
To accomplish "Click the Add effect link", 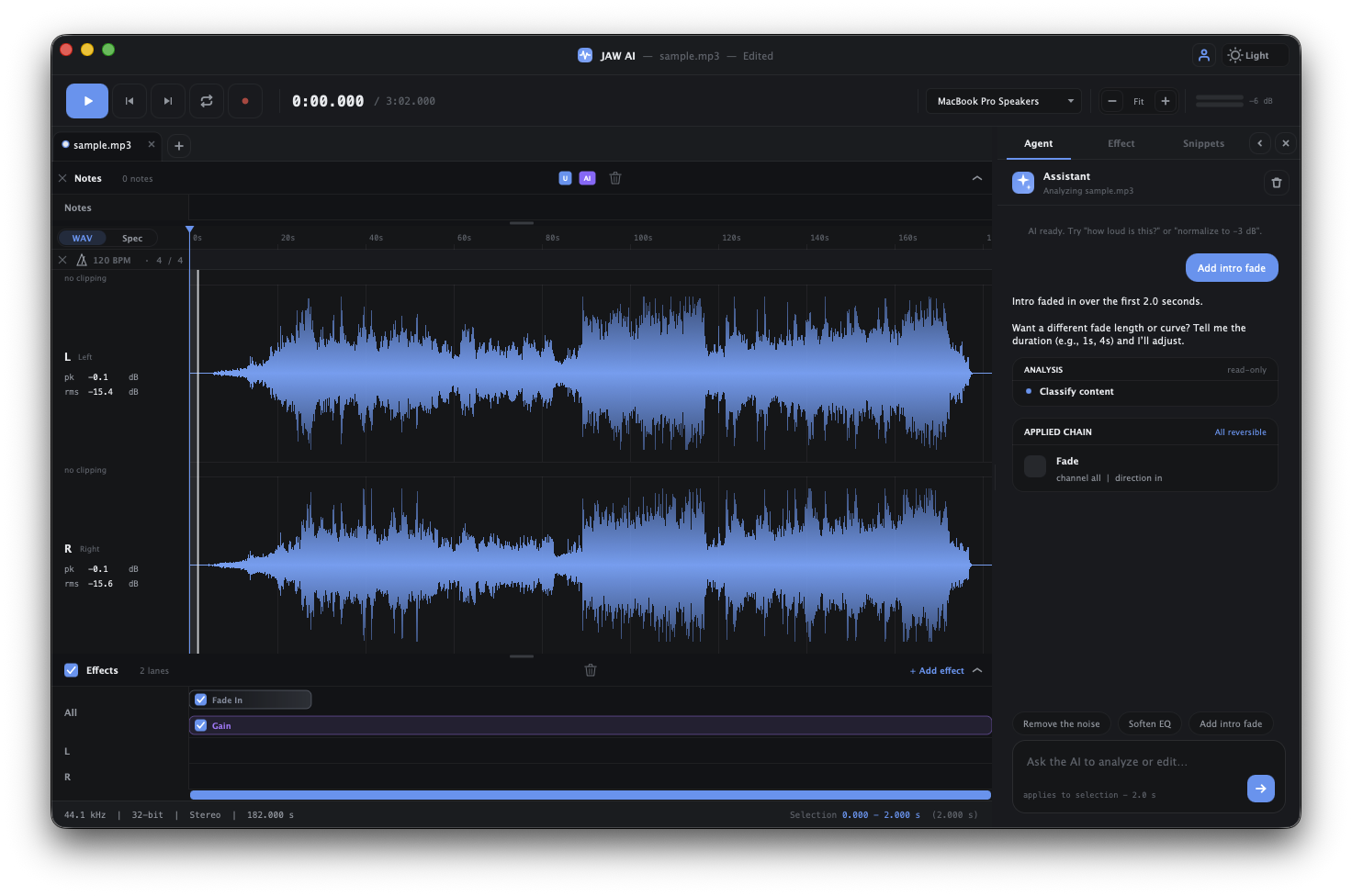I will [x=937, y=671].
